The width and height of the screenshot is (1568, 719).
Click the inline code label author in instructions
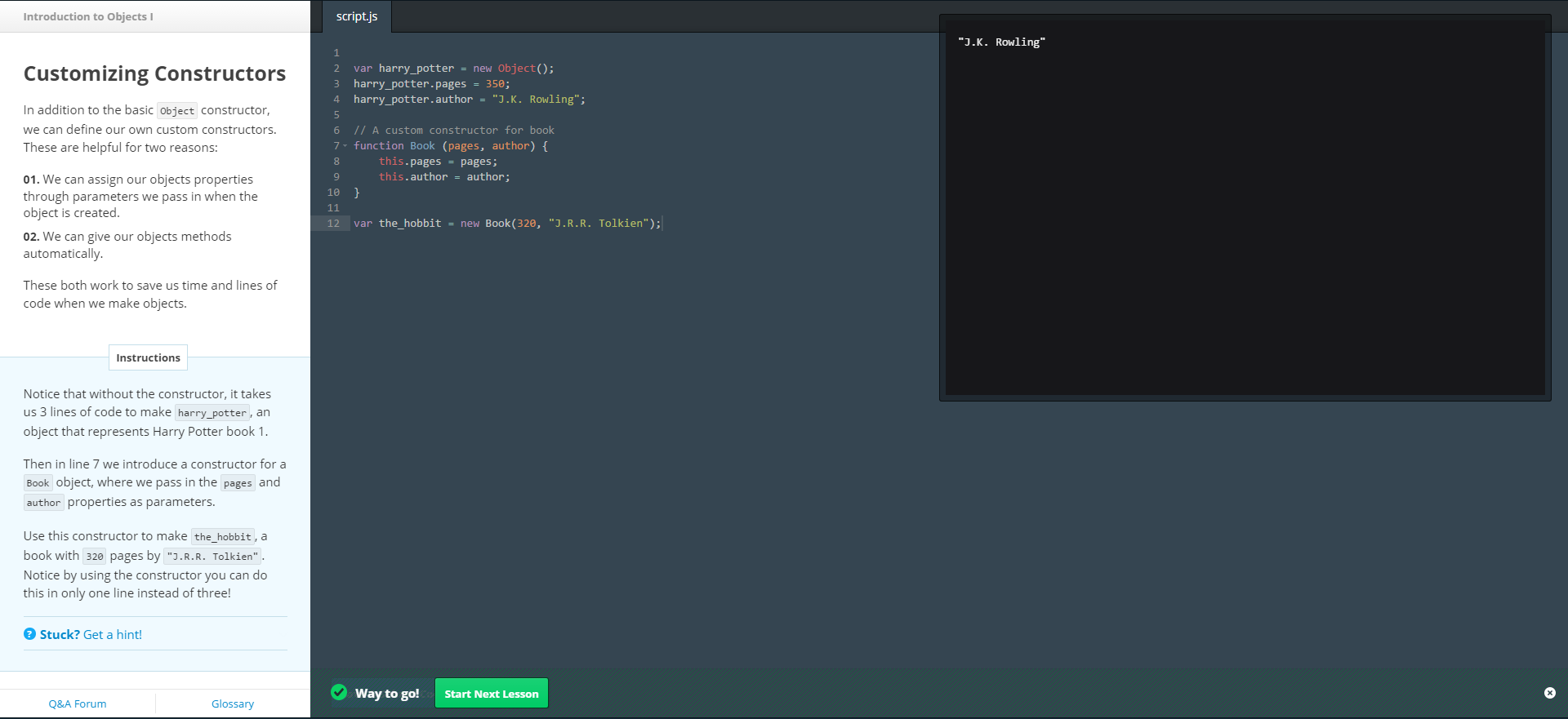(43, 503)
